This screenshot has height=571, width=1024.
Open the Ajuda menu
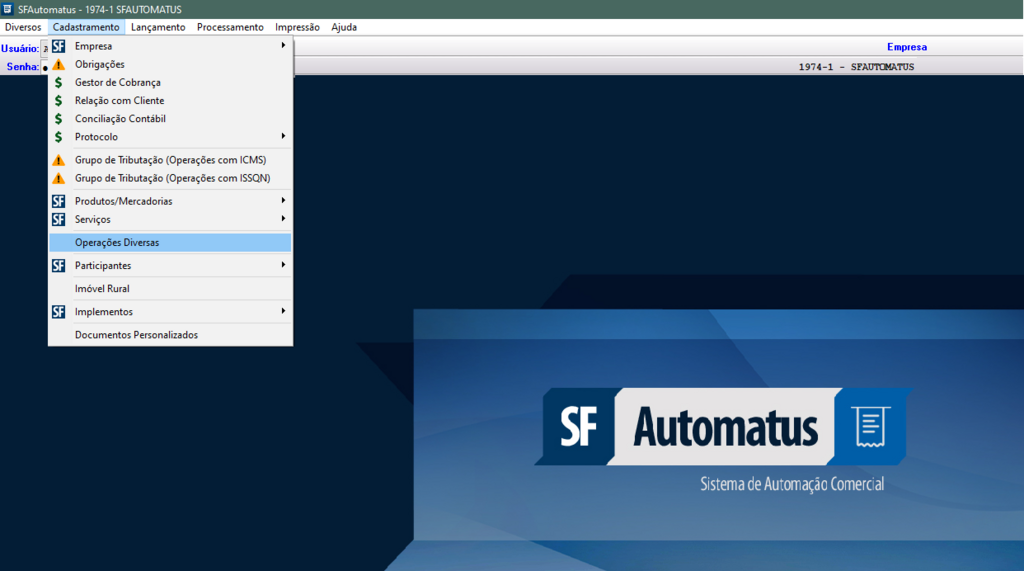tap(344, 27)
